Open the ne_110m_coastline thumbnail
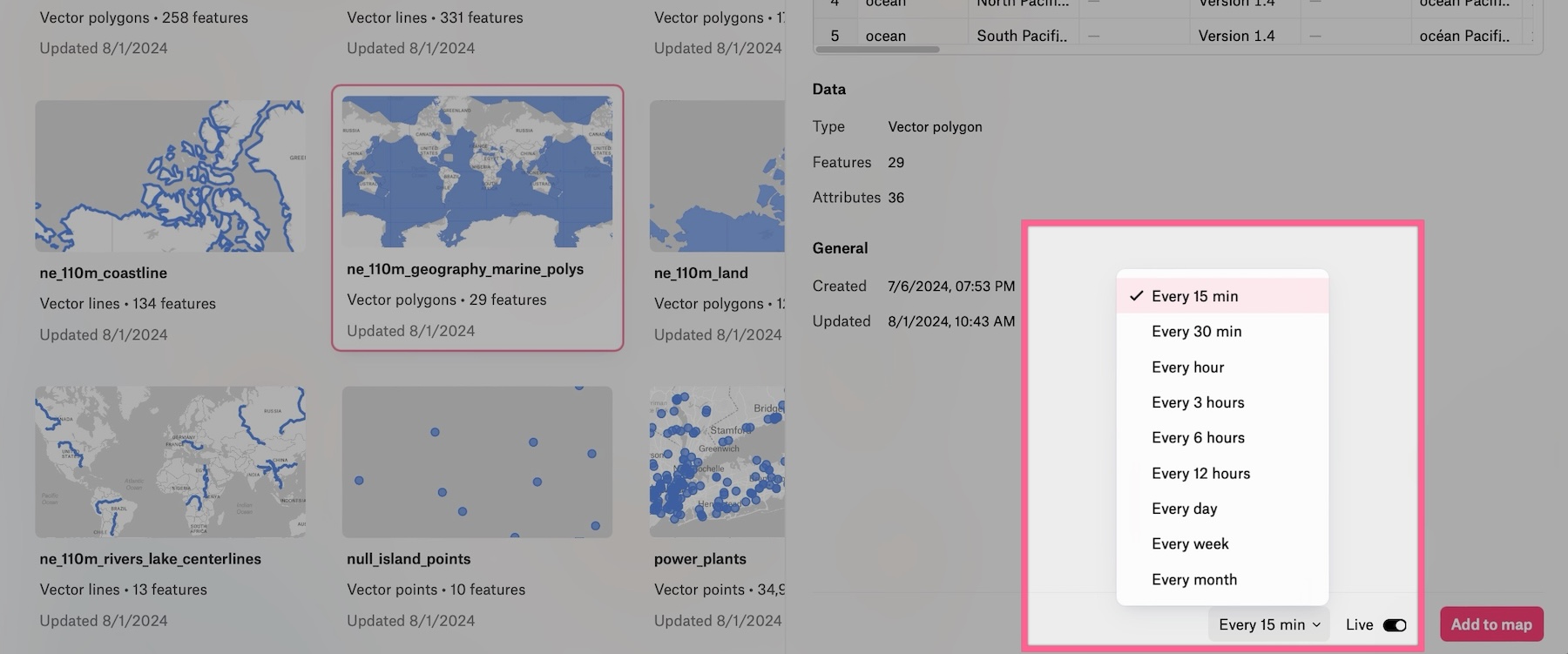The image size is (1568, 654). click(170, 176)
